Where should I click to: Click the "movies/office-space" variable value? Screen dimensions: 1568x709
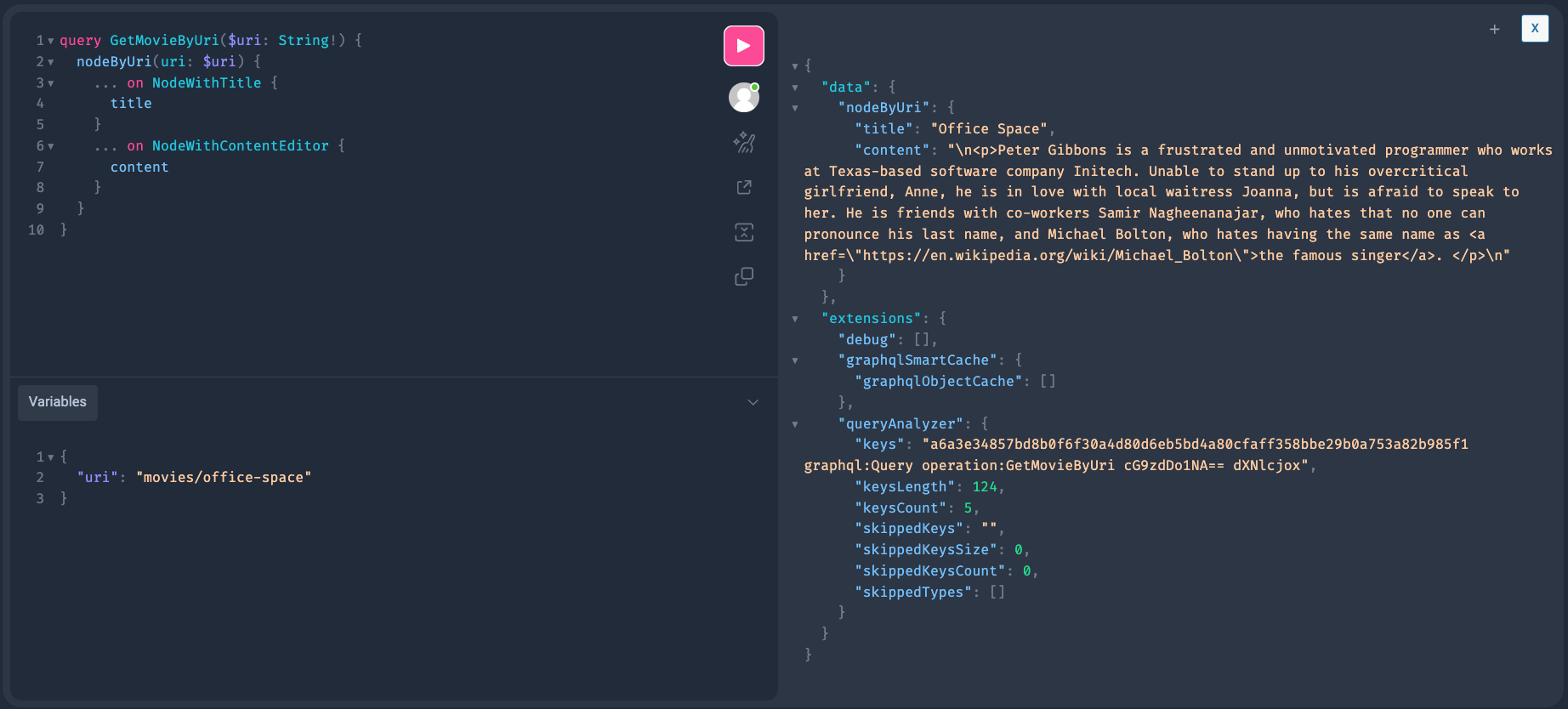coord(224,477)
